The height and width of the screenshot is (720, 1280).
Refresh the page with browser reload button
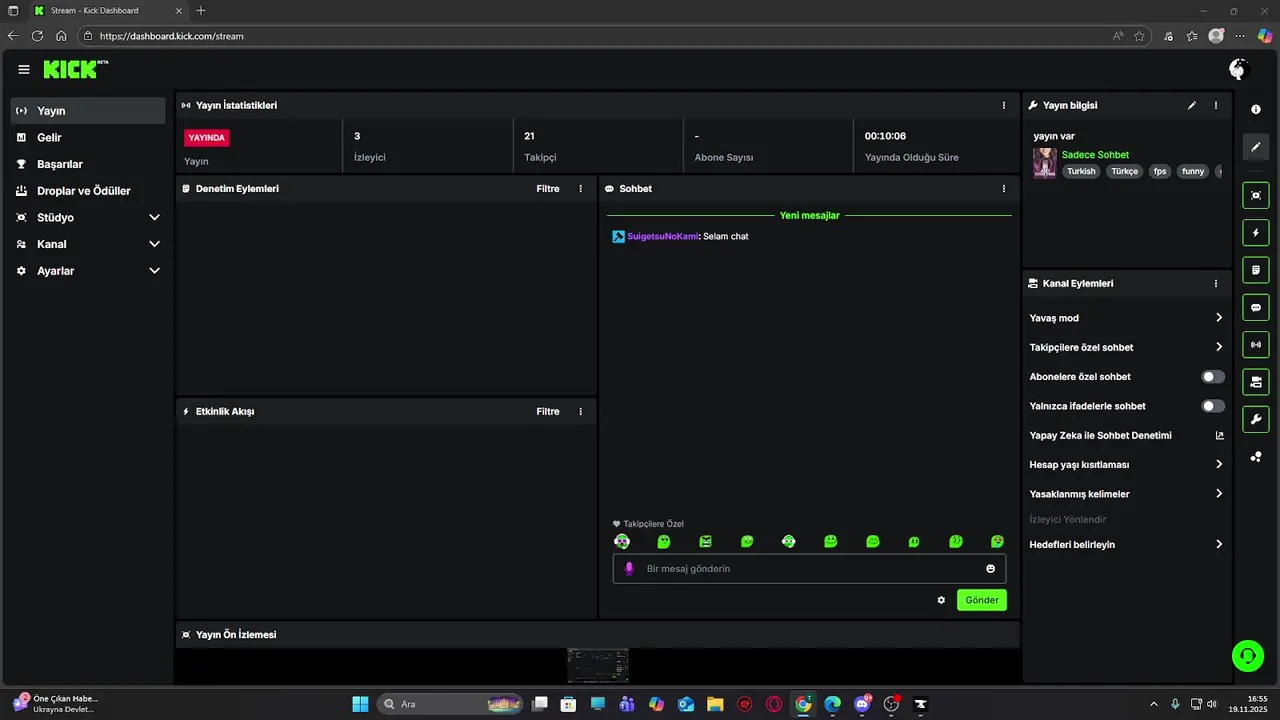pyautogui.click(x=37, y=36)
